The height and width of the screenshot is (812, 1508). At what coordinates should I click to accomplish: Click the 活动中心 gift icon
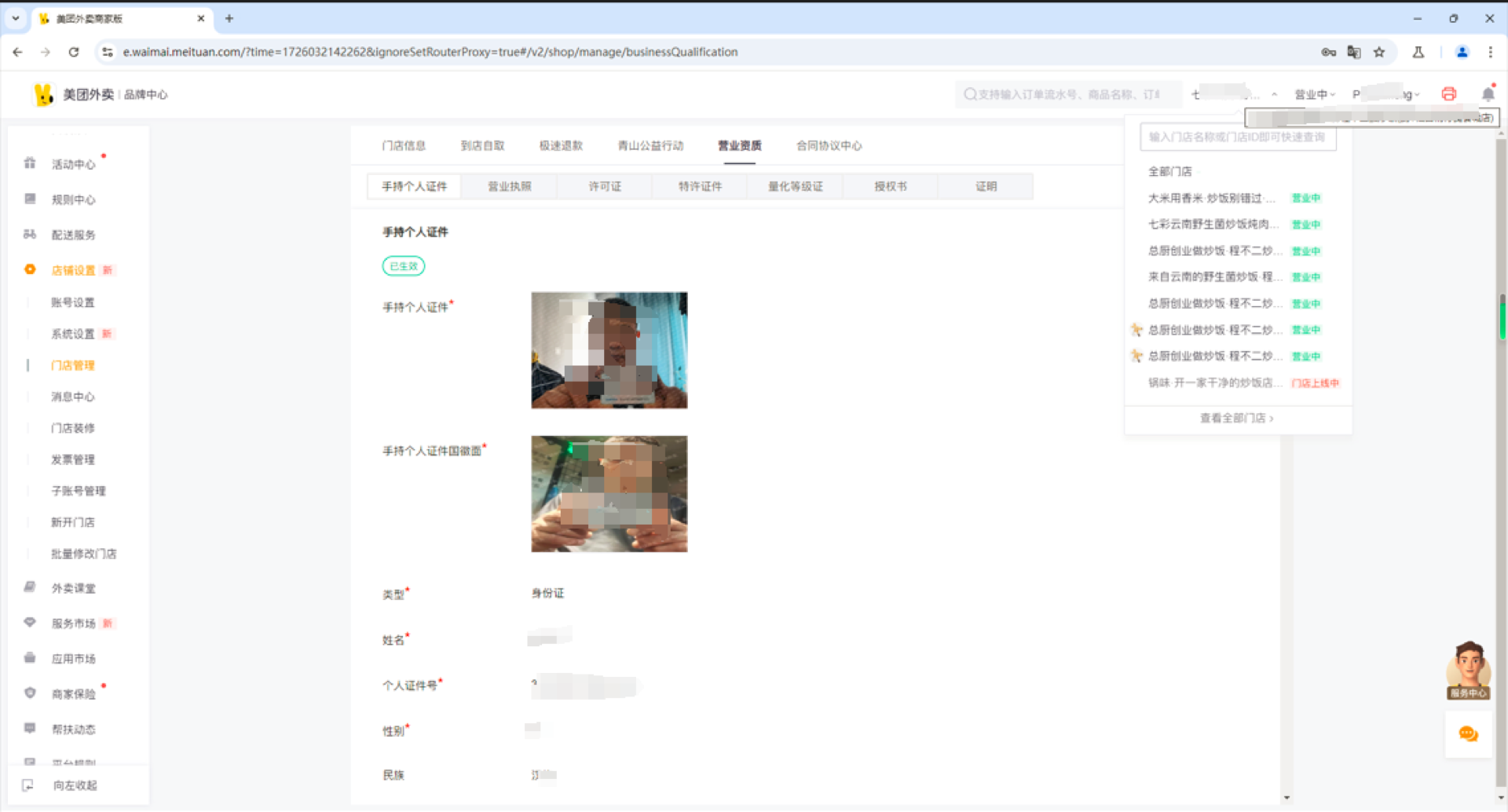pos(30,163)
